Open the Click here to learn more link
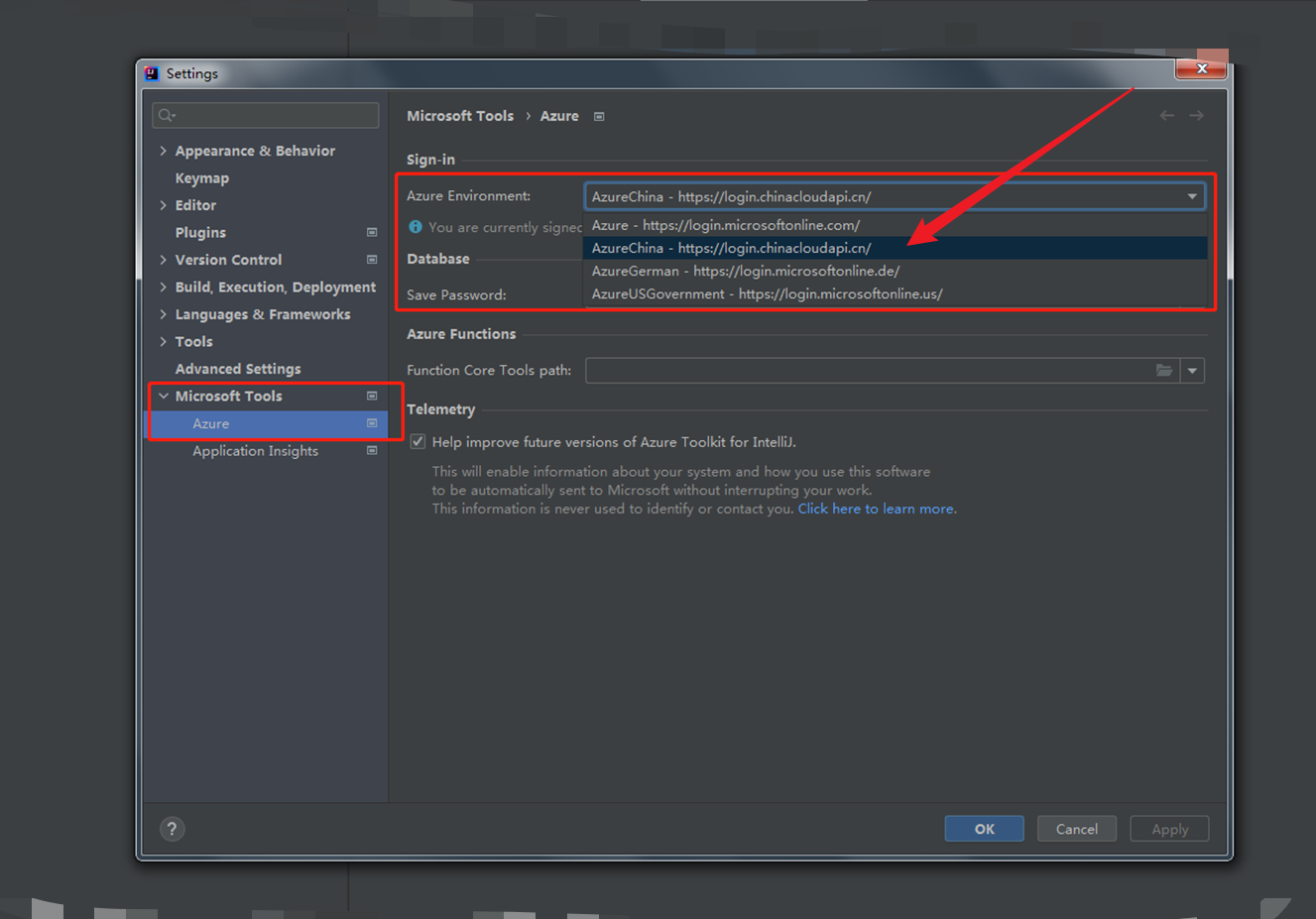 pos(877,509)
